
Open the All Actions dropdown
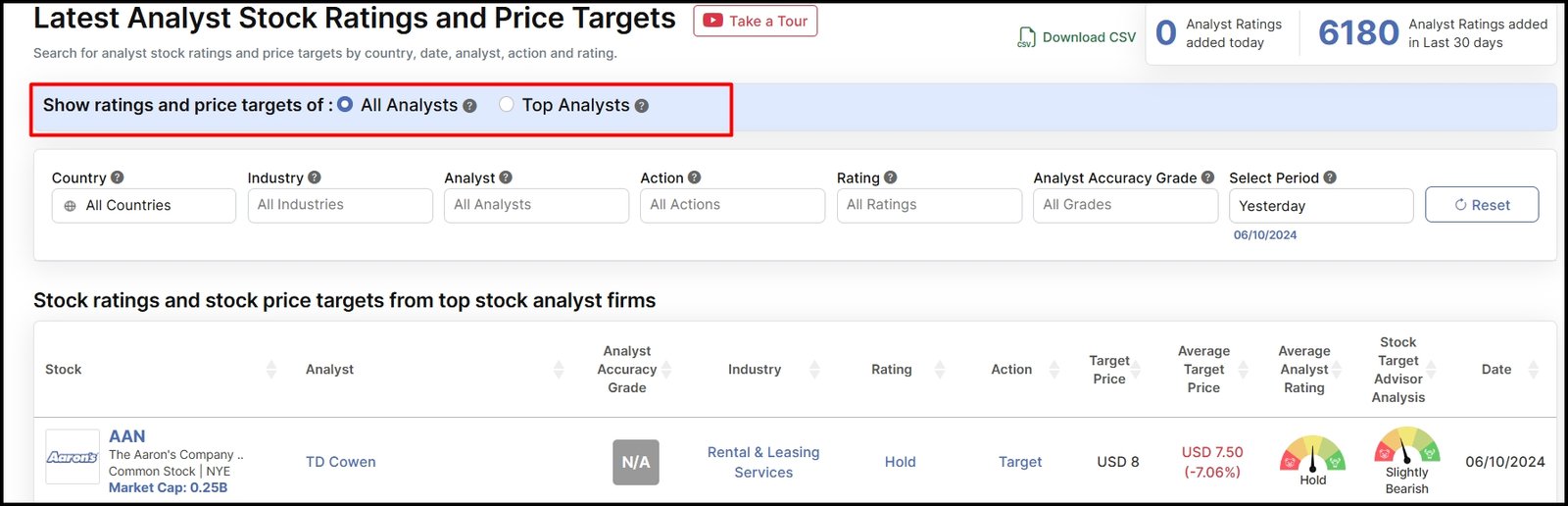pyautogui.click(x=732, y=206)
